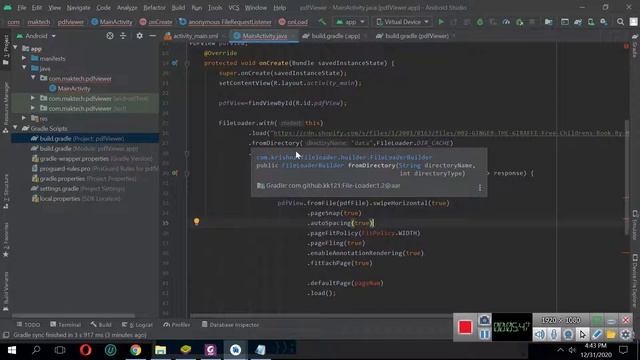Image resolution: width=640 pixels, height=360 pixels.
Task: Open the Profiler gauge icon in the toolbar
Action: coord(506,22)
